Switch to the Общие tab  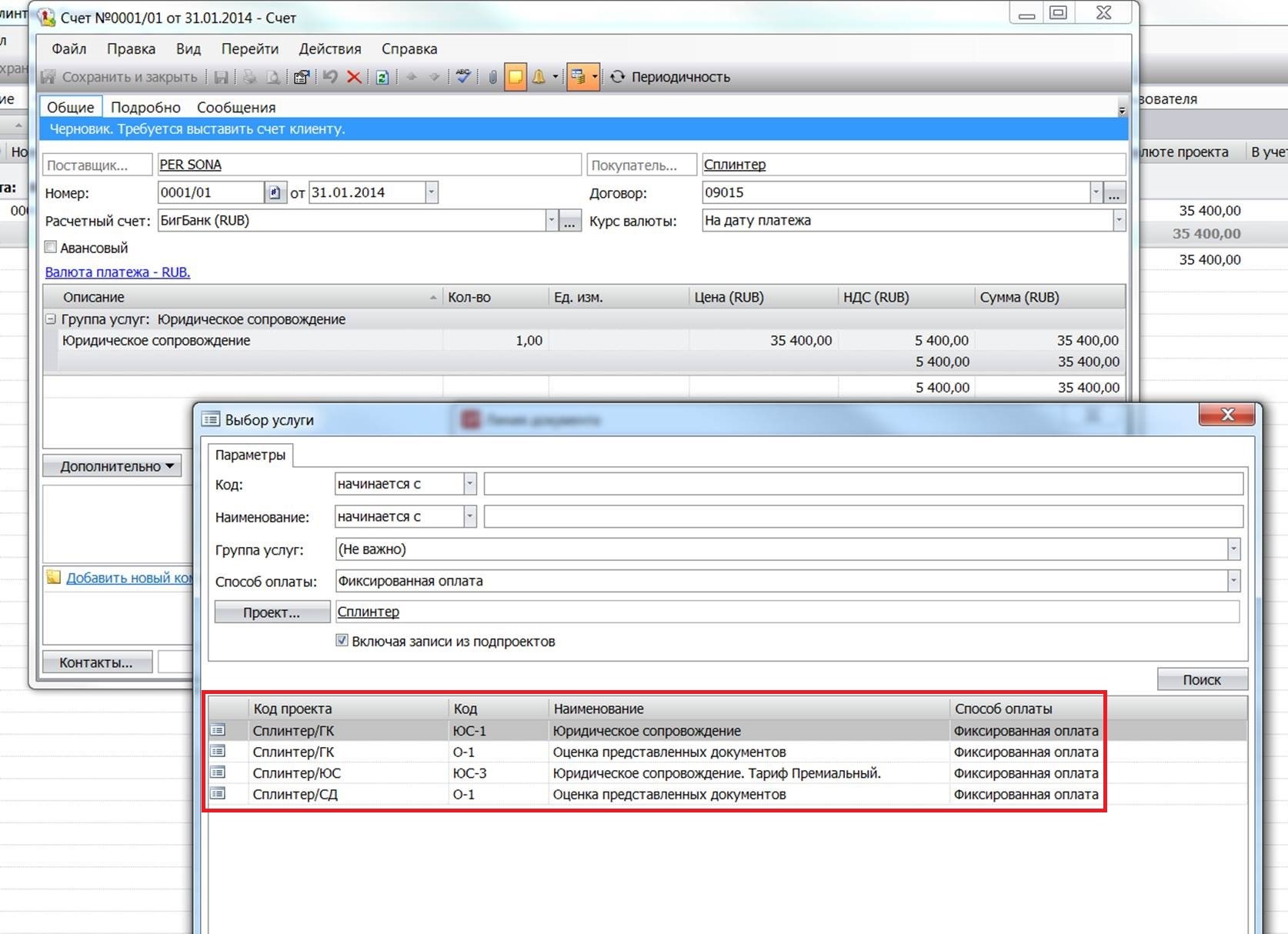(71, 107)
